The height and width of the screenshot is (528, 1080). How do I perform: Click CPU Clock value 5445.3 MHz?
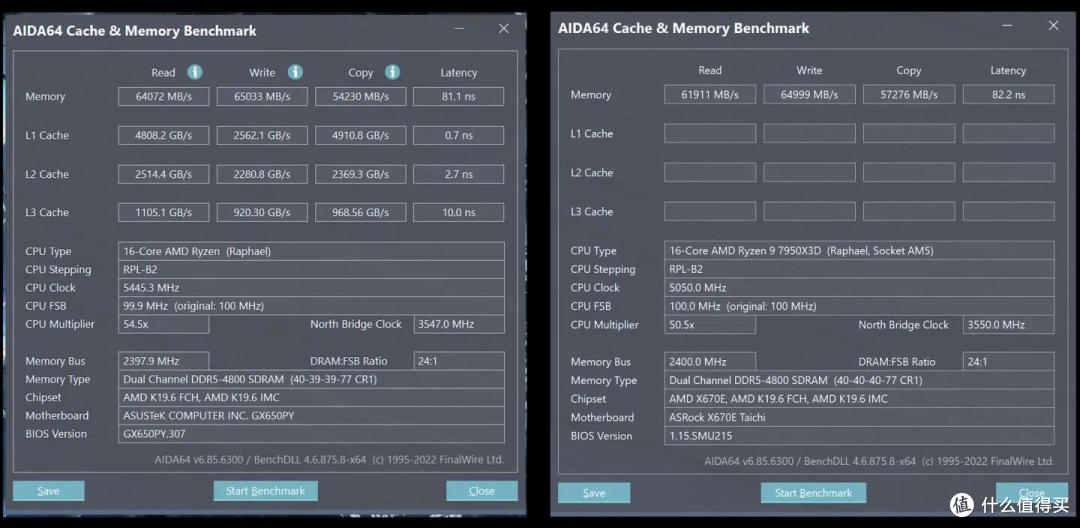pos(311,288)
